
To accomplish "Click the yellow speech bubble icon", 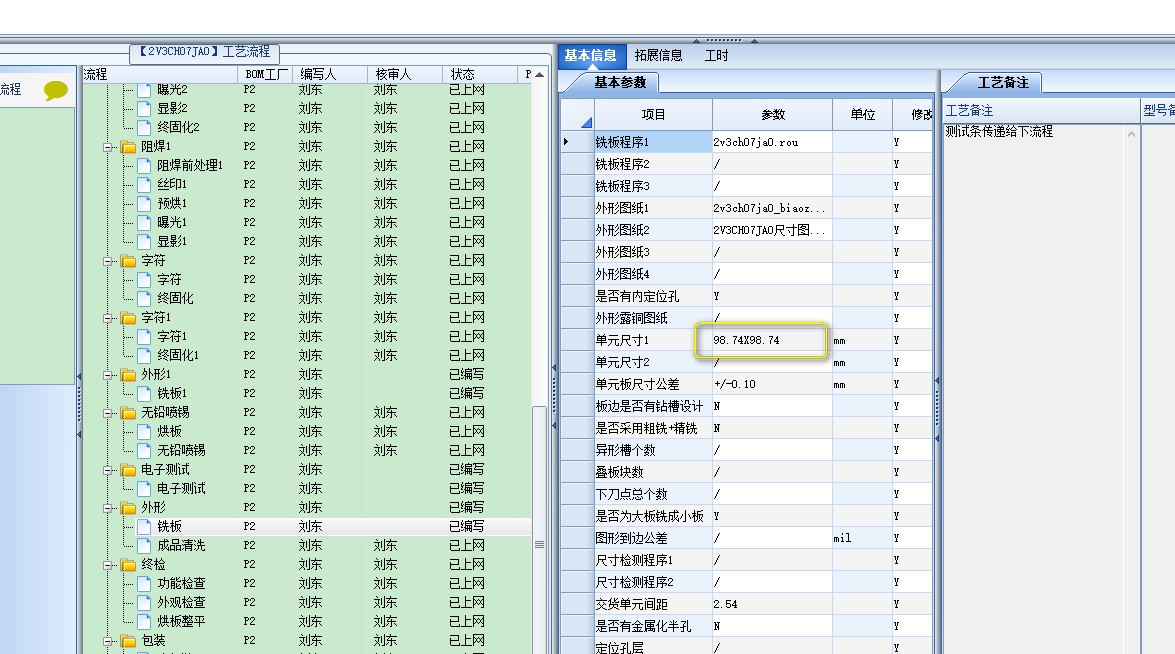I will coord(55,91).
